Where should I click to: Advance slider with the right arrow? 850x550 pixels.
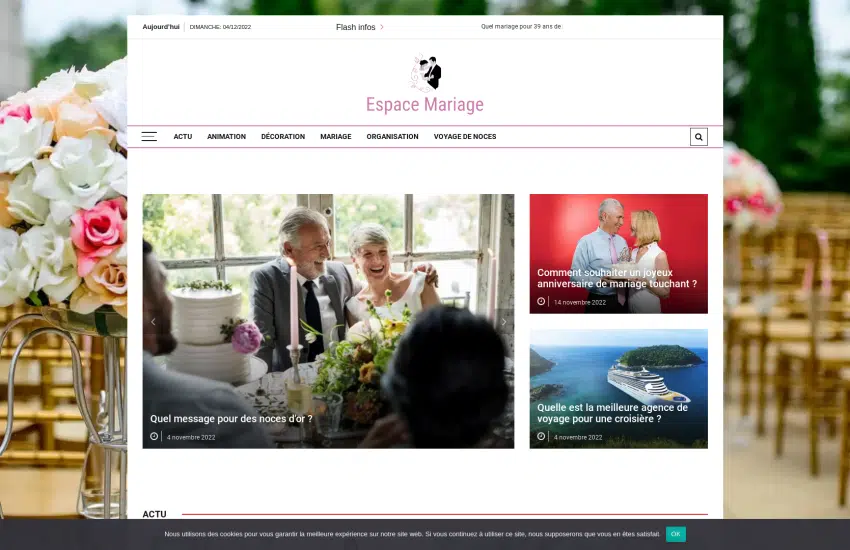point(503,322)
